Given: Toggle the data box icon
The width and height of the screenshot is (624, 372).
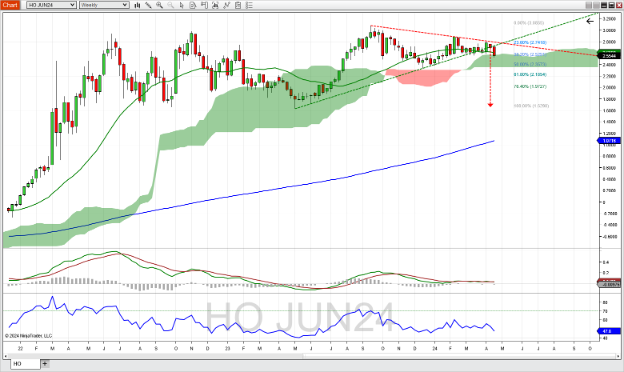Looking at the screenshot, I should pos(193,5).
